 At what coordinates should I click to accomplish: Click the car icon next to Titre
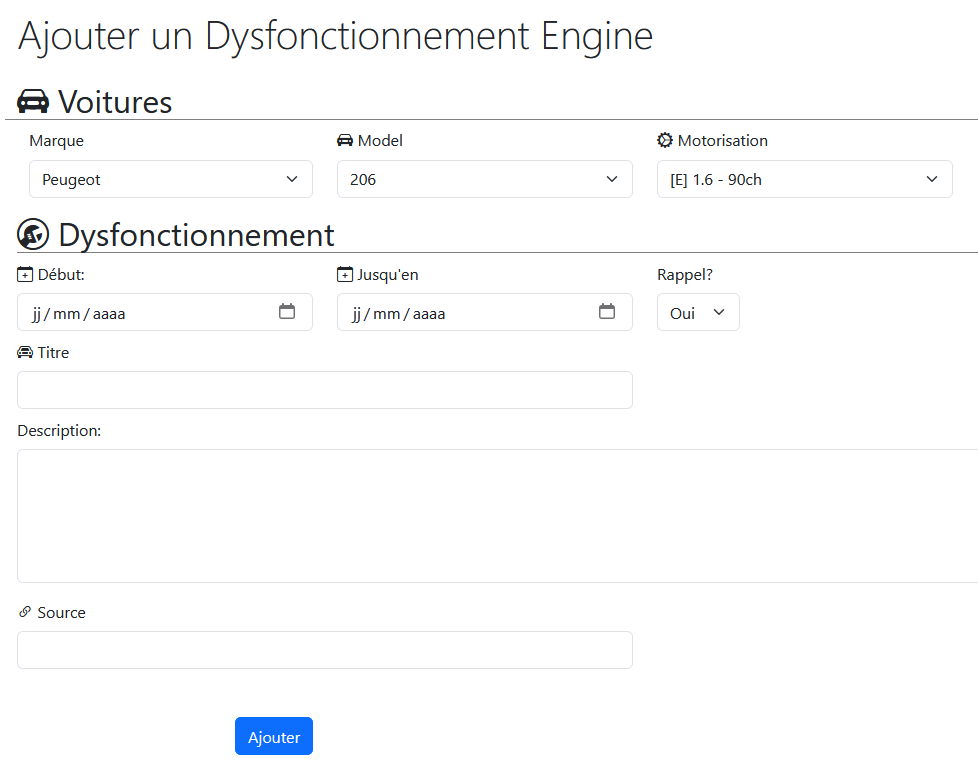[25, 352]
